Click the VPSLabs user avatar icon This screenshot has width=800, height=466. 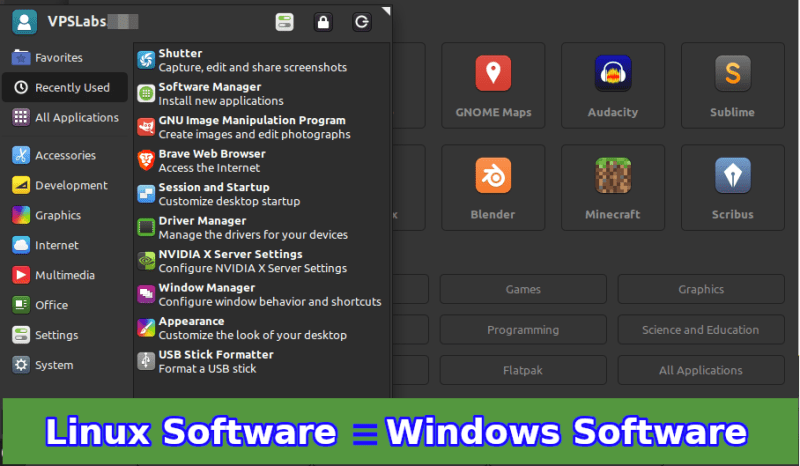point(24,22)
